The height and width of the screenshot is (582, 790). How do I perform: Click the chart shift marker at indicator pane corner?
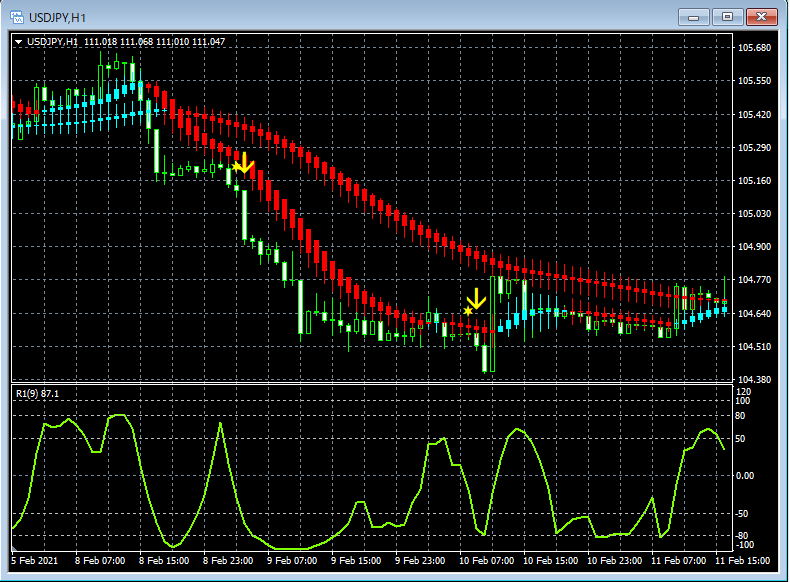click(15, 548)
